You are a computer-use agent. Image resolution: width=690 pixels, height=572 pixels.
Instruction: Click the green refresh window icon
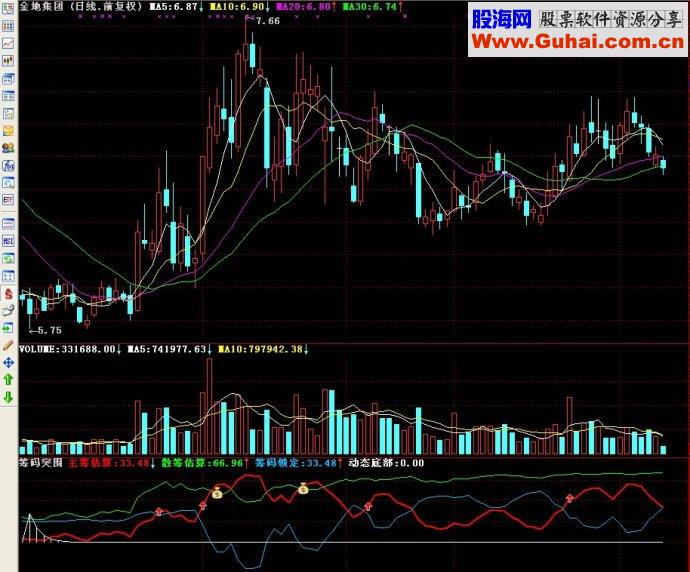point(8,258)
